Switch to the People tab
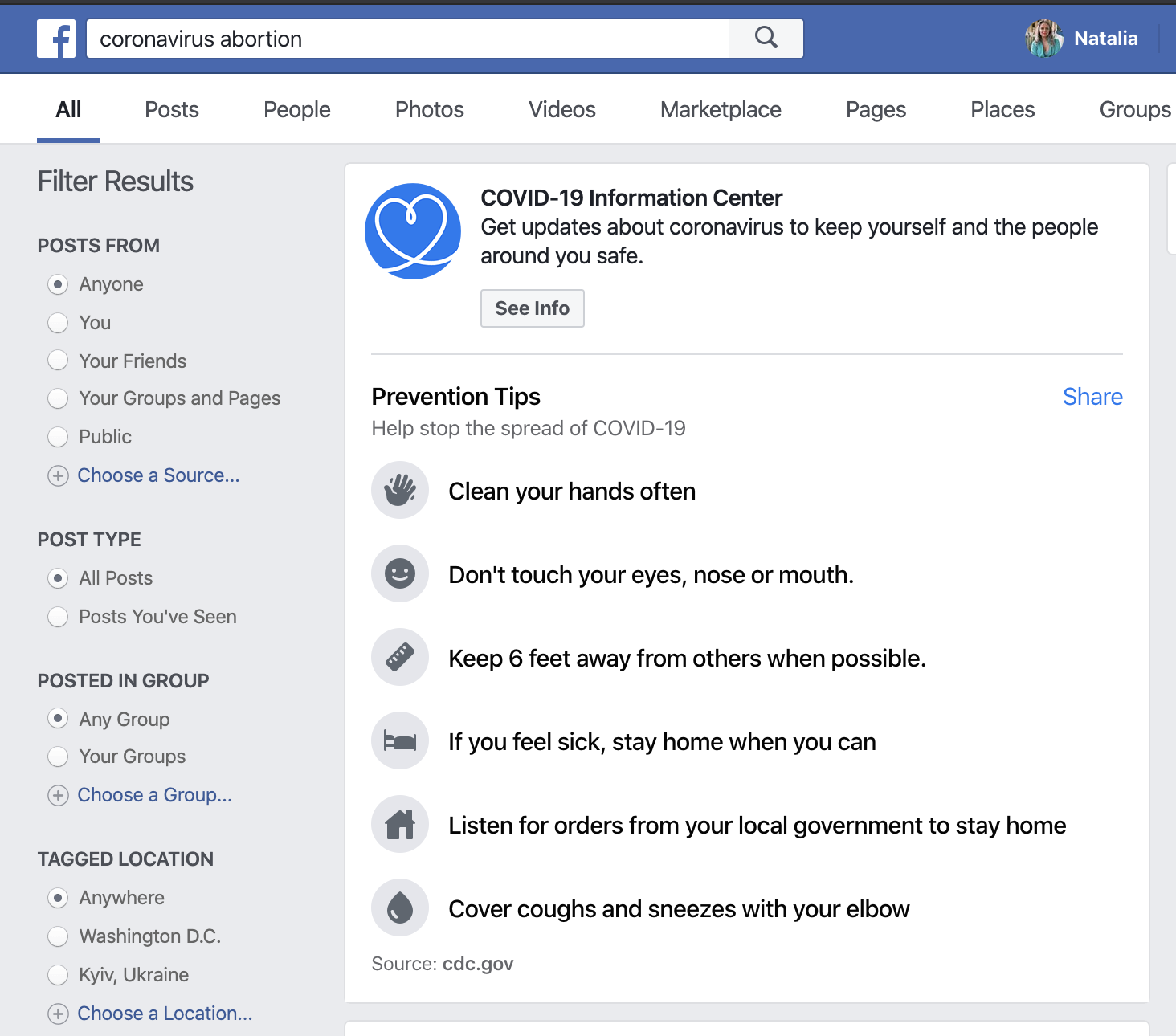Screen dimensions: 1176x1036 point(297,109)
